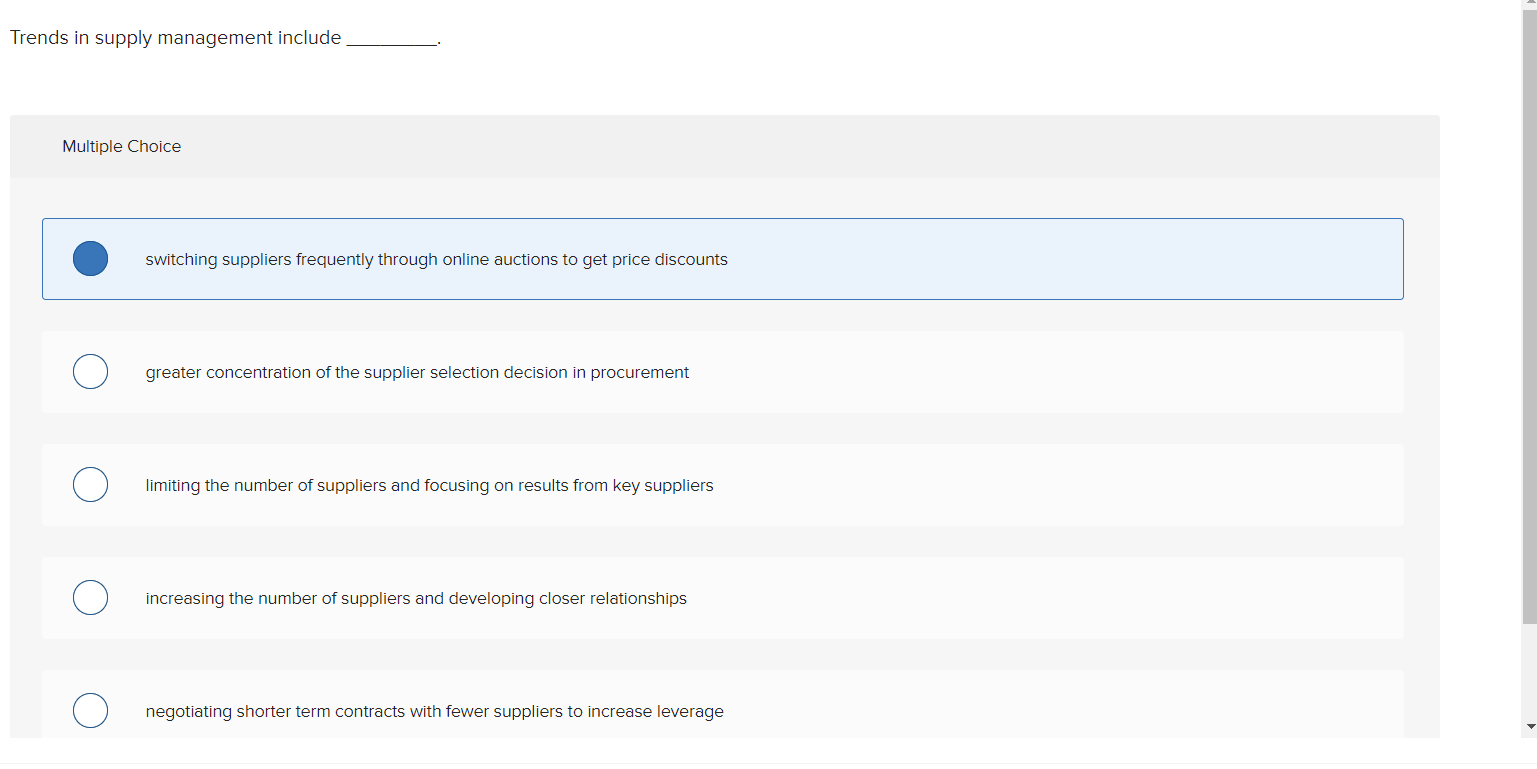Choose the negotiating shorter term contracts radio
The image size is (1537, 769).
pyautogui.click(x=90, y=711)
